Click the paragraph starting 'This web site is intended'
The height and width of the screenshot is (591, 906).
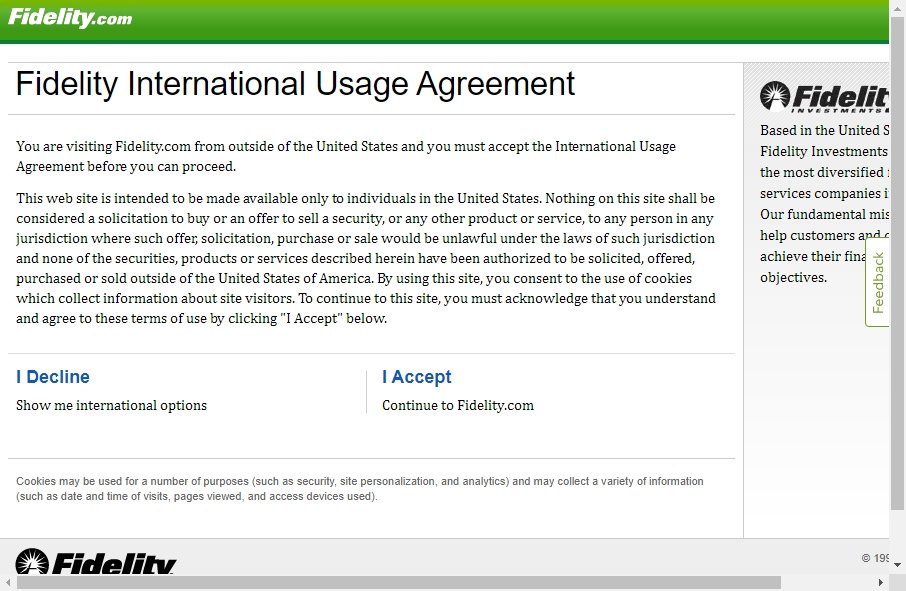(x=366, y=258)
